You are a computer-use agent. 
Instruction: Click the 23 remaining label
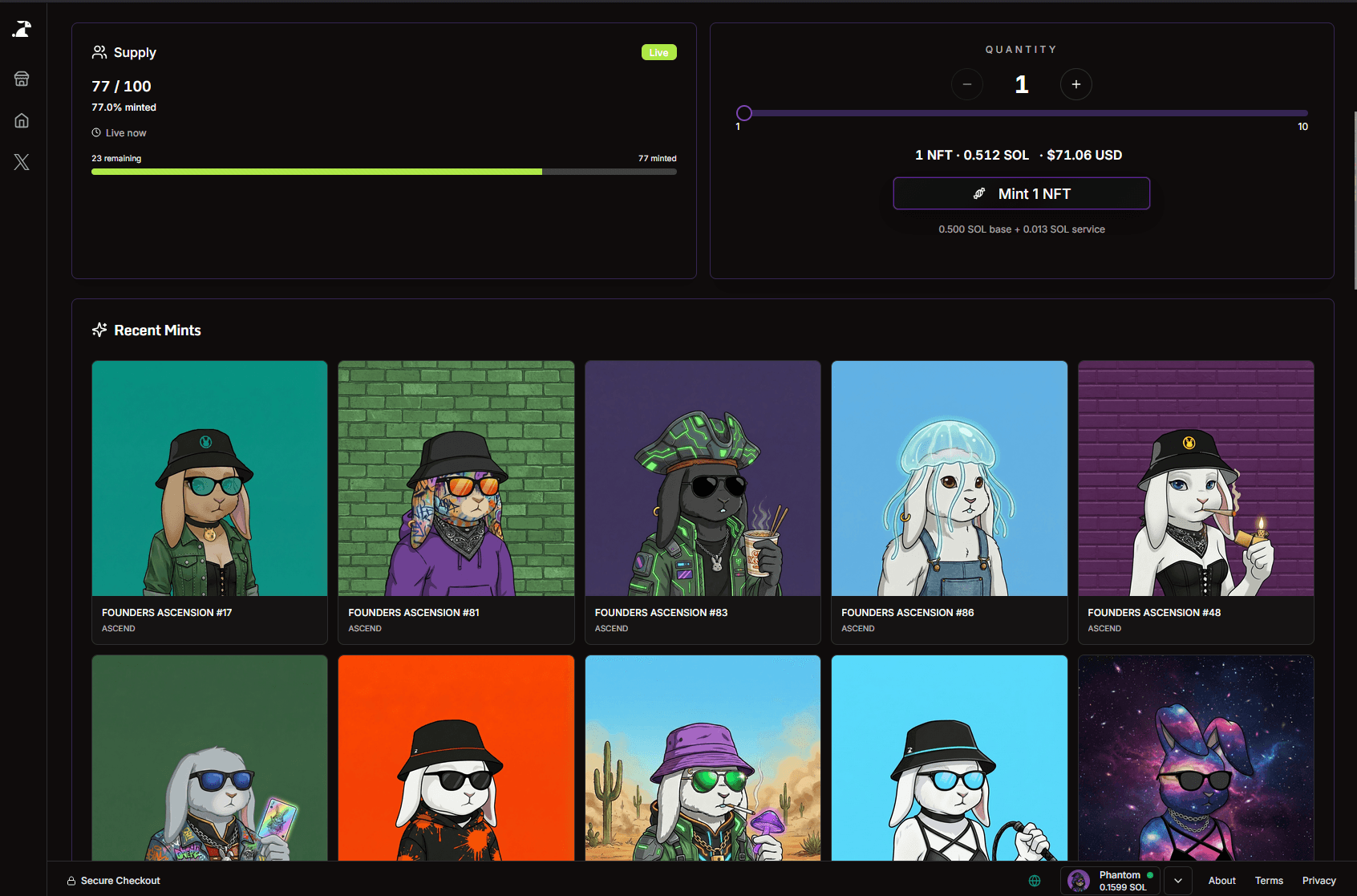116,158
